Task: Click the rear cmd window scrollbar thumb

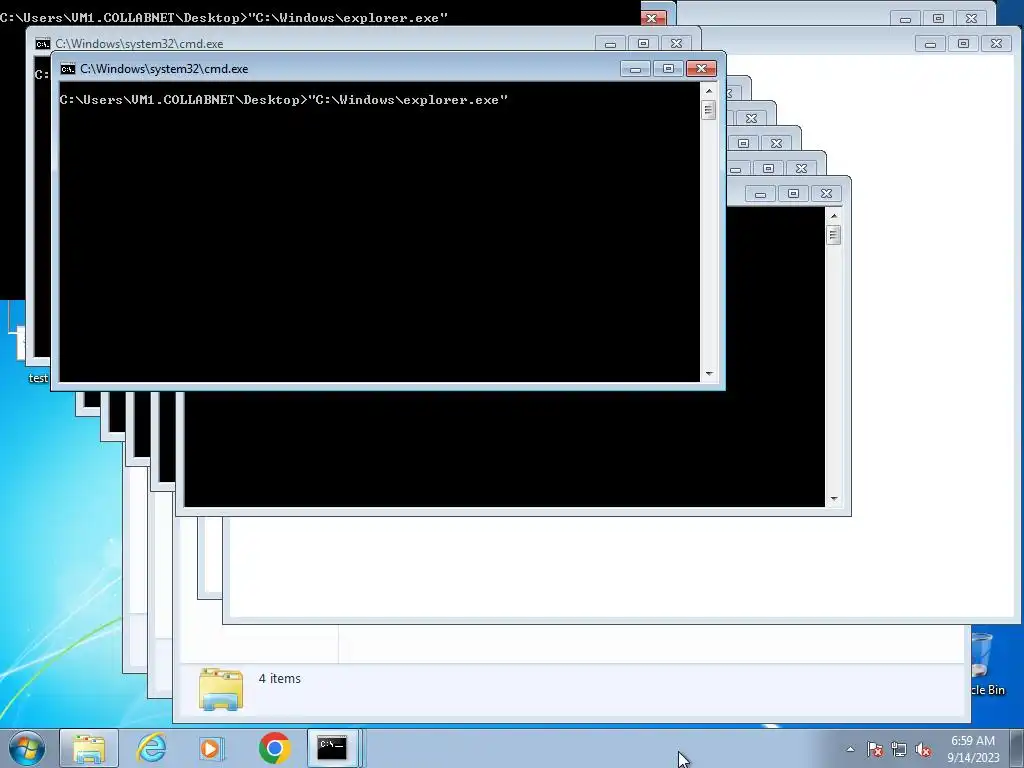Action: 834,234
